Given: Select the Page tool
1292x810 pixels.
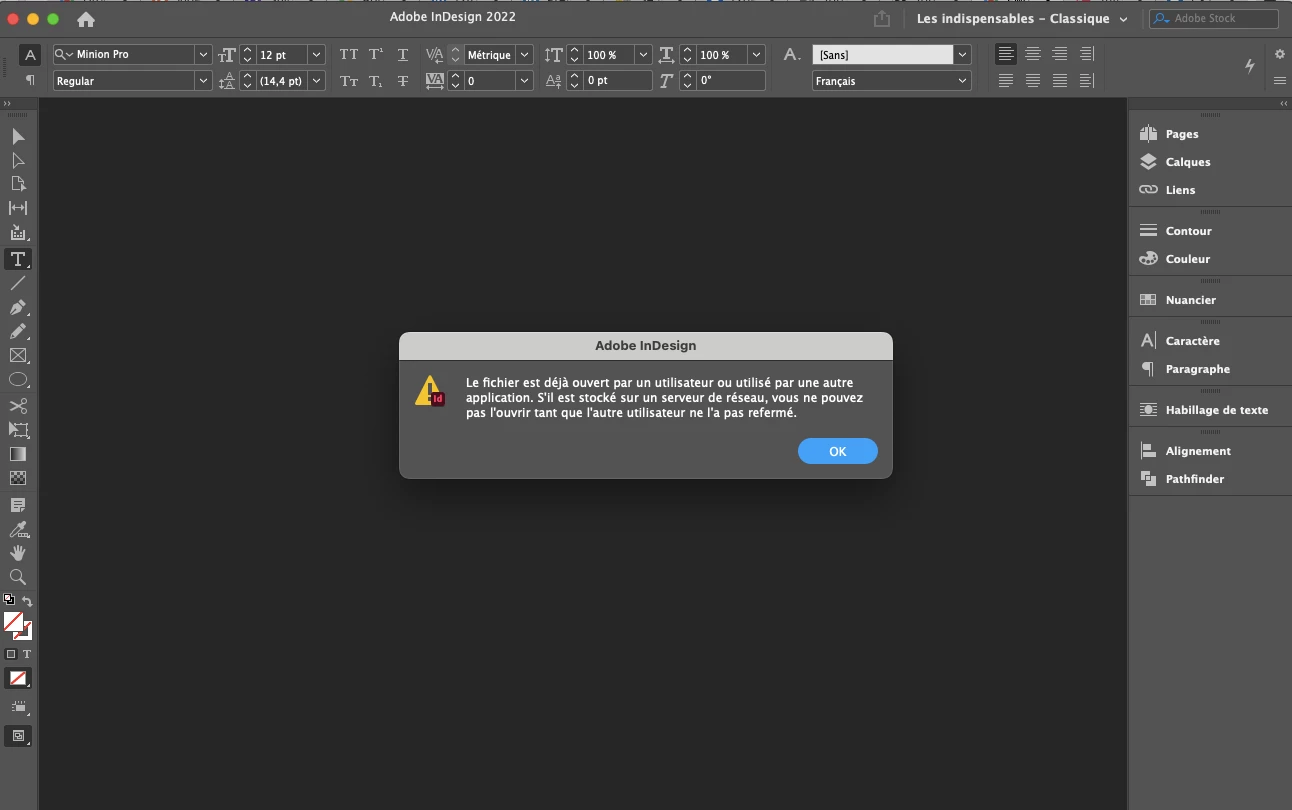Looking at the screenshot, I should (18, 184).
